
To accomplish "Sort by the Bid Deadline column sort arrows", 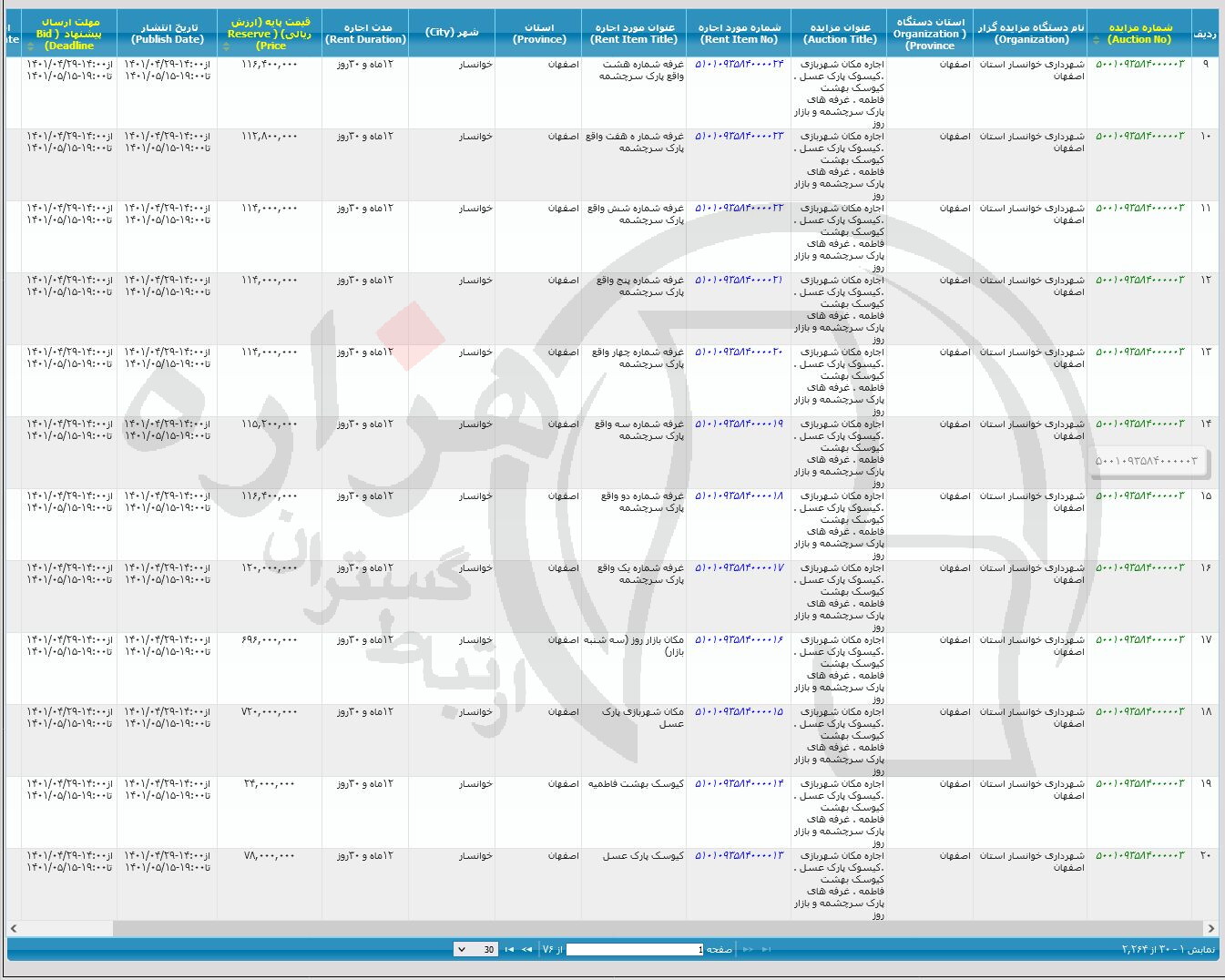I will click(x=30, y=46).
